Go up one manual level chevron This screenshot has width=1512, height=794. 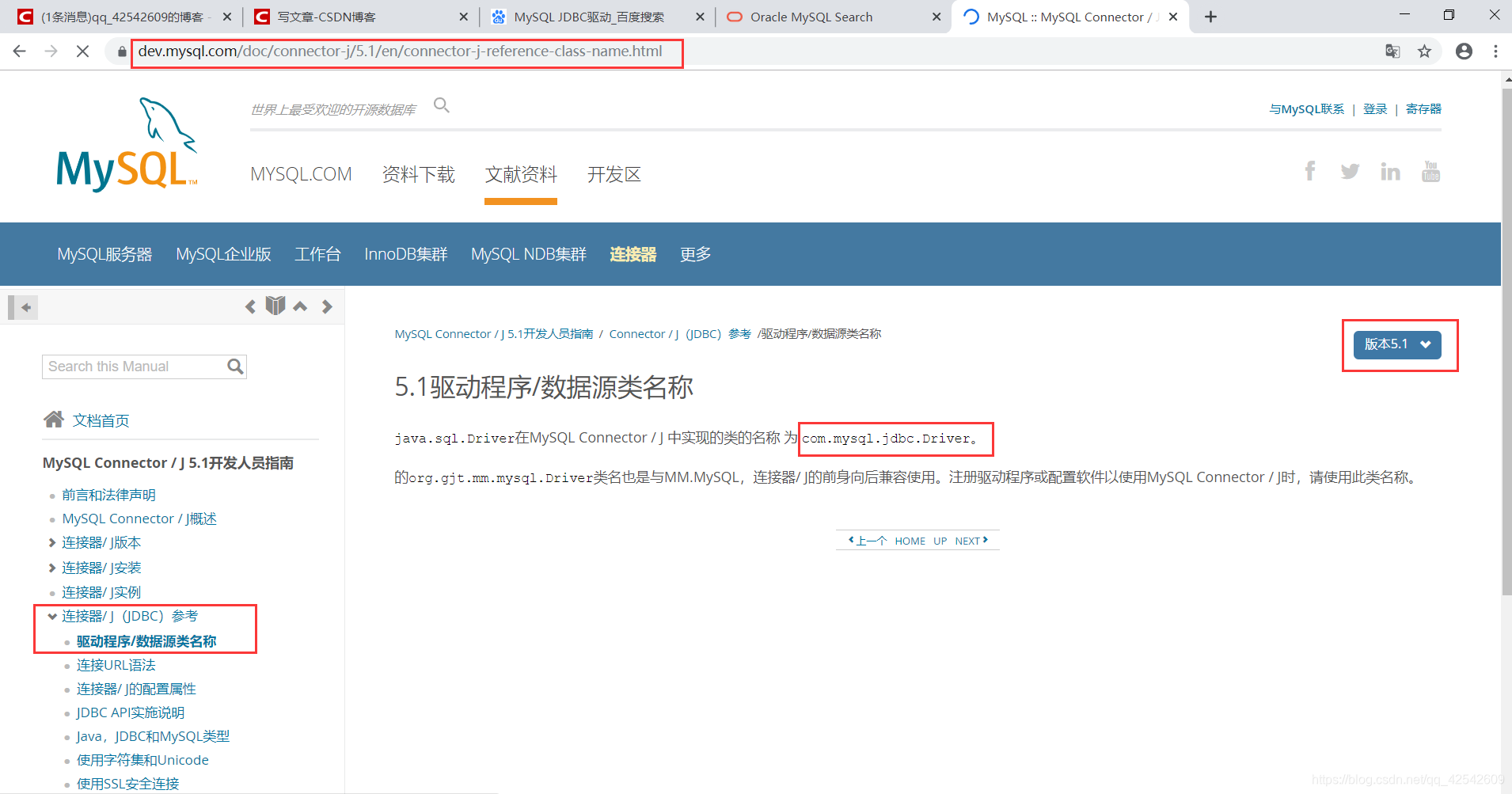300,306
